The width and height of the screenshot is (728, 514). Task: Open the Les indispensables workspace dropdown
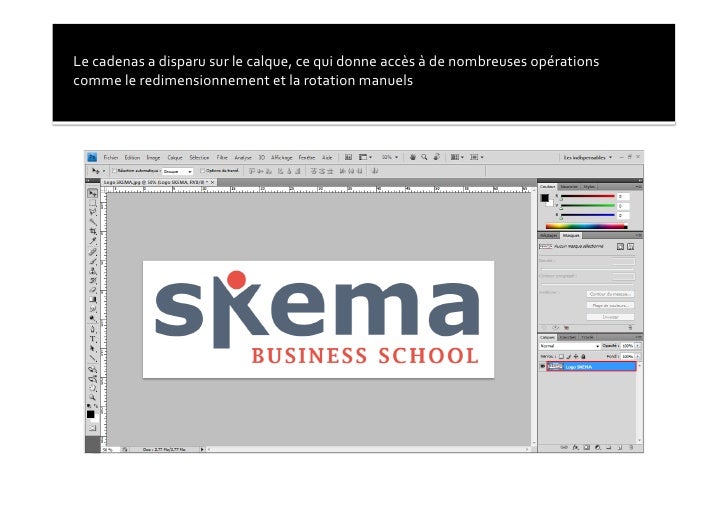click(587, 157)
